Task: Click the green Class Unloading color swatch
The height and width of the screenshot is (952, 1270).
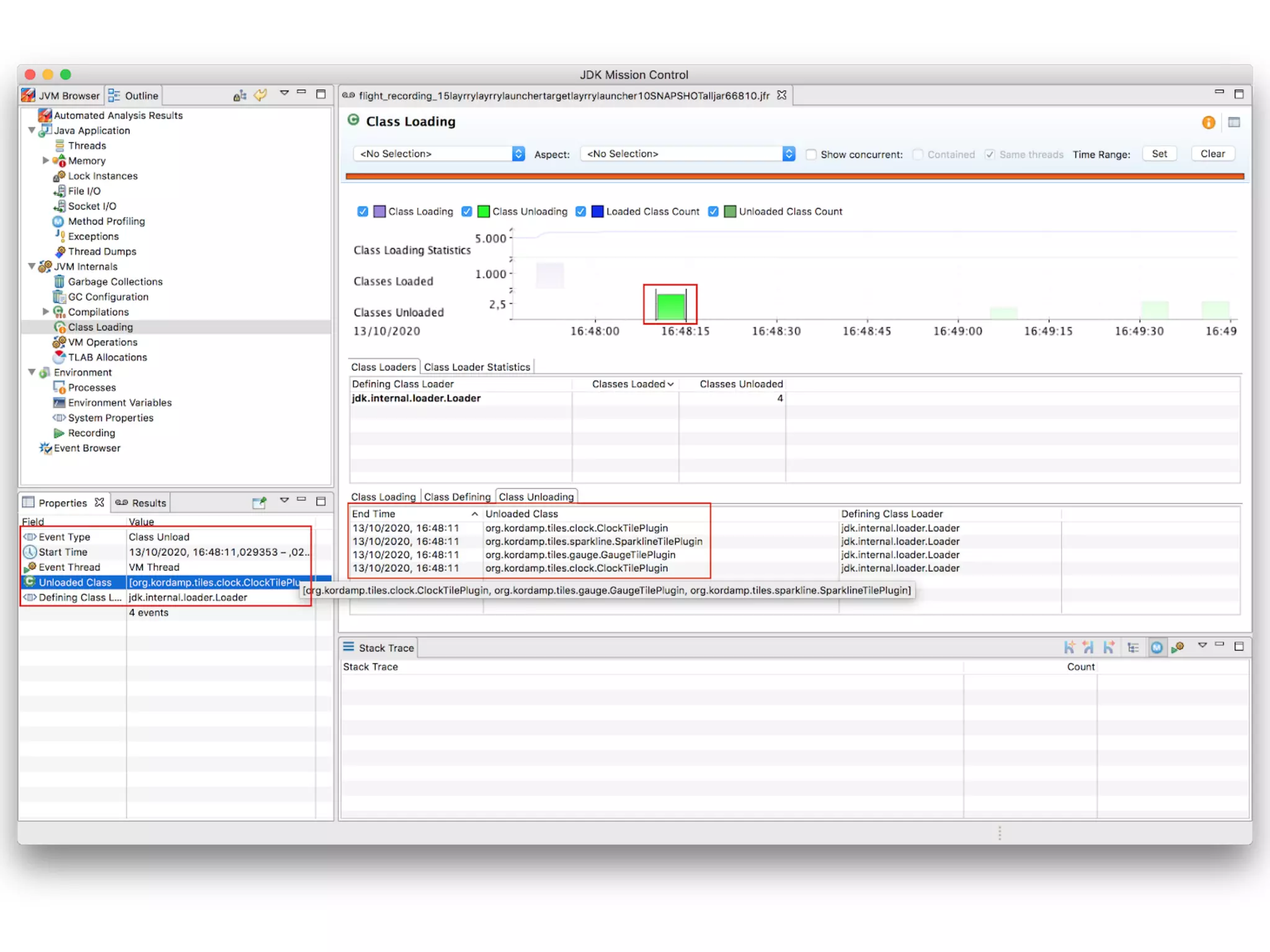Action: pyautogui.click(x=484, y=212)
